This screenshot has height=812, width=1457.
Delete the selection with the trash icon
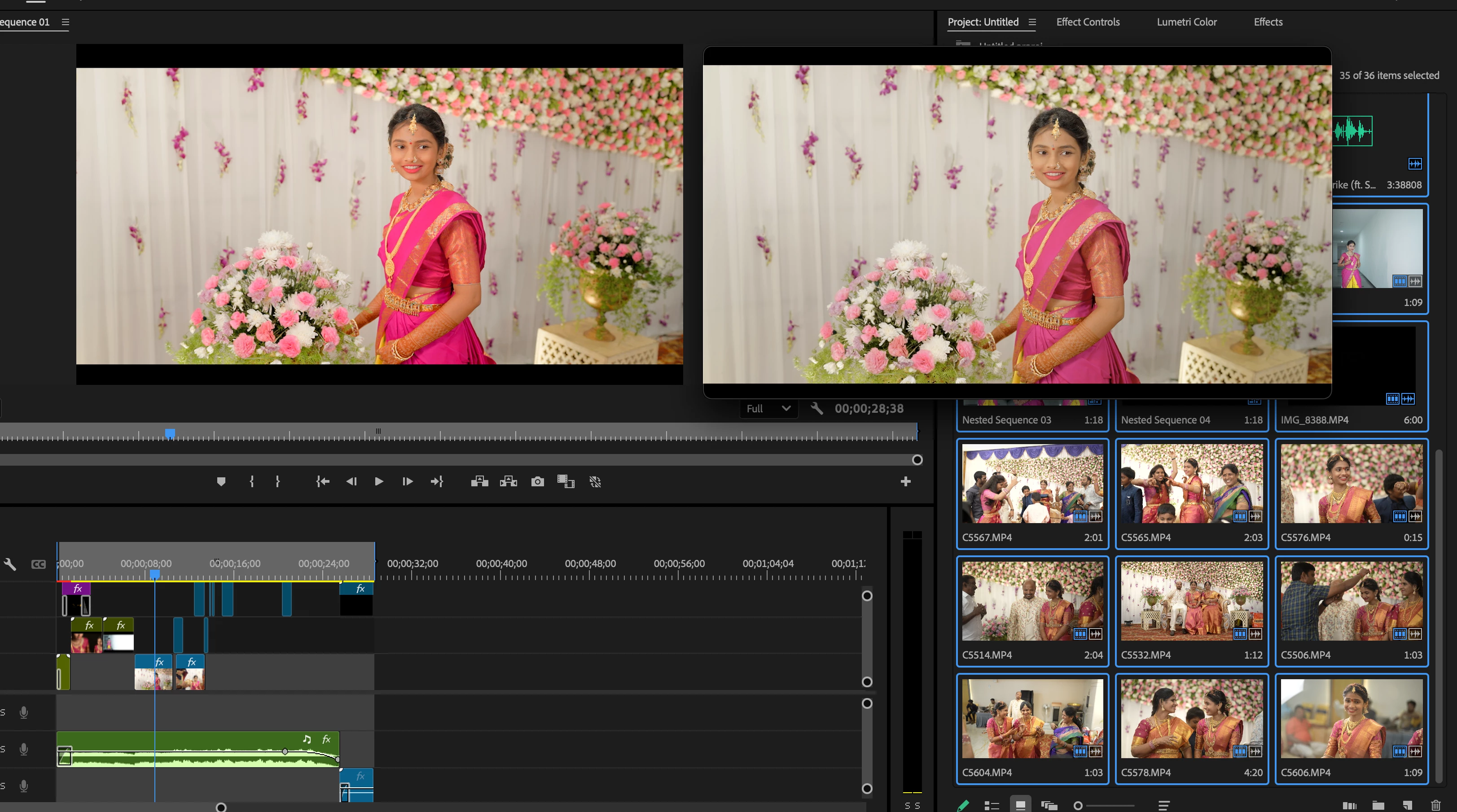pos(1436,805)
